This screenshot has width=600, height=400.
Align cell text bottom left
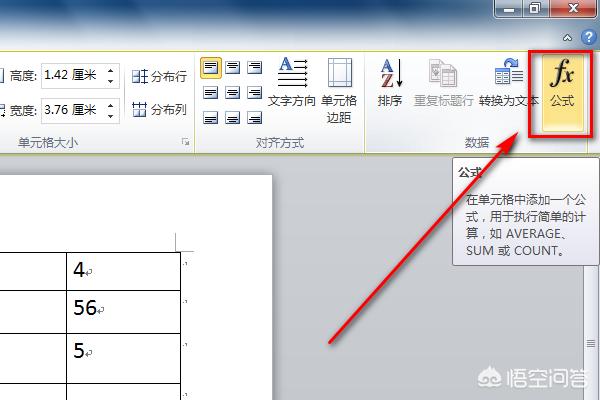point(210,118)
